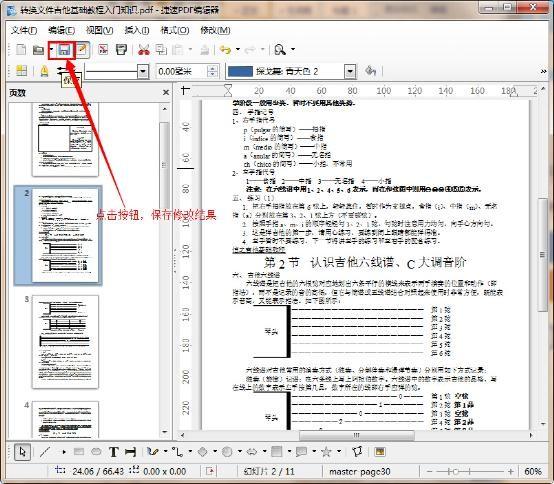Select the Text T tool
The width and height of the screenshot is (554, 484).
coord(113,452)
